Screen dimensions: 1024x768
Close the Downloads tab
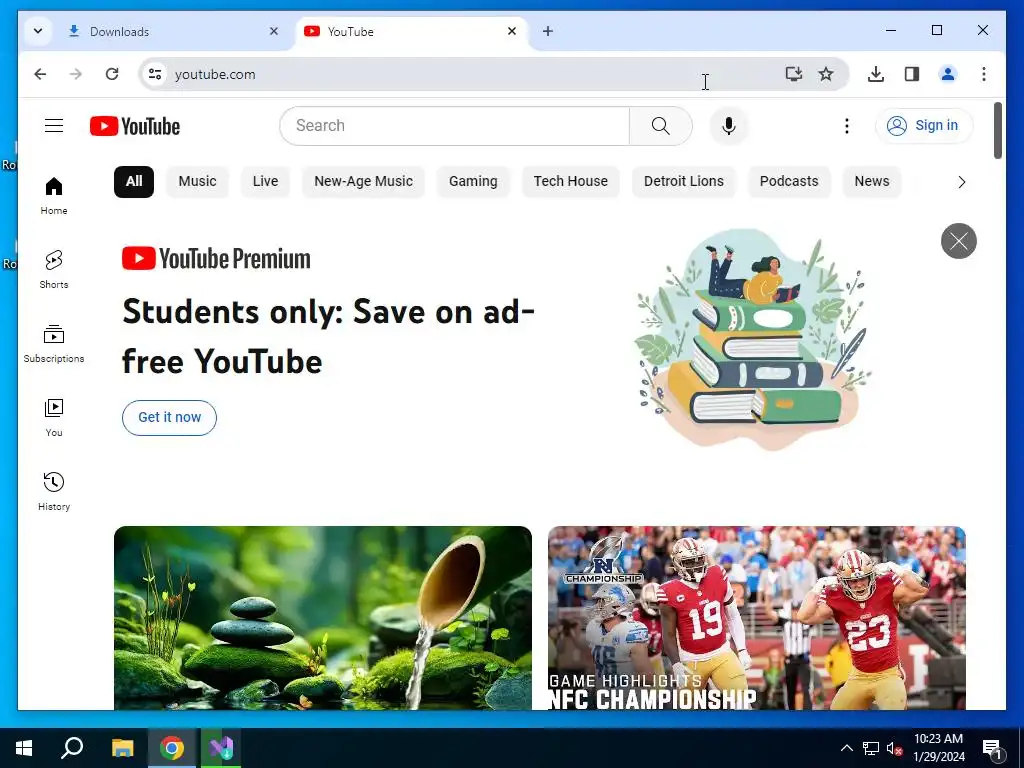tap(274, 31)
